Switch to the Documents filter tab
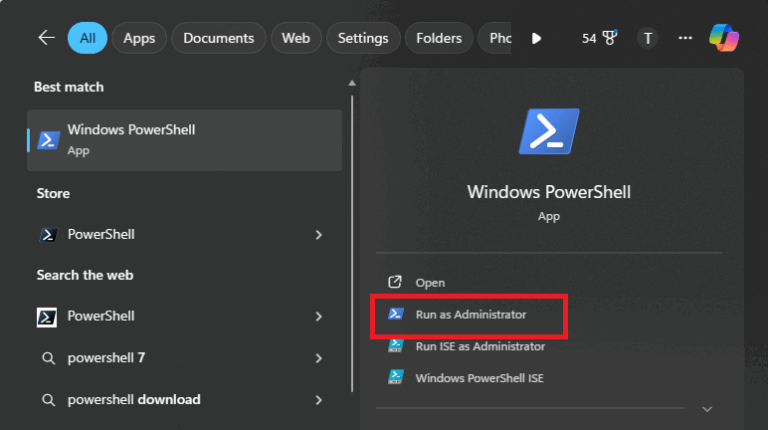The height and width of the screenshot is (430, 768). click(218, 38)
